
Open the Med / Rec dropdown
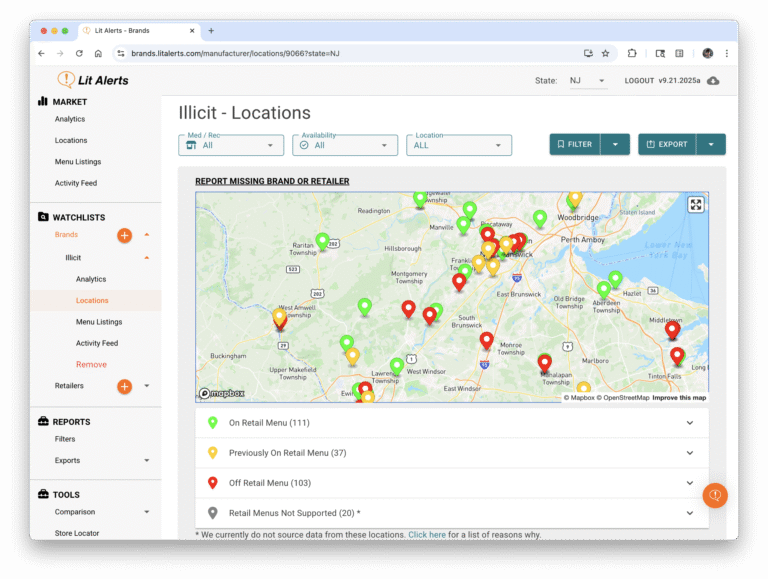231,145
